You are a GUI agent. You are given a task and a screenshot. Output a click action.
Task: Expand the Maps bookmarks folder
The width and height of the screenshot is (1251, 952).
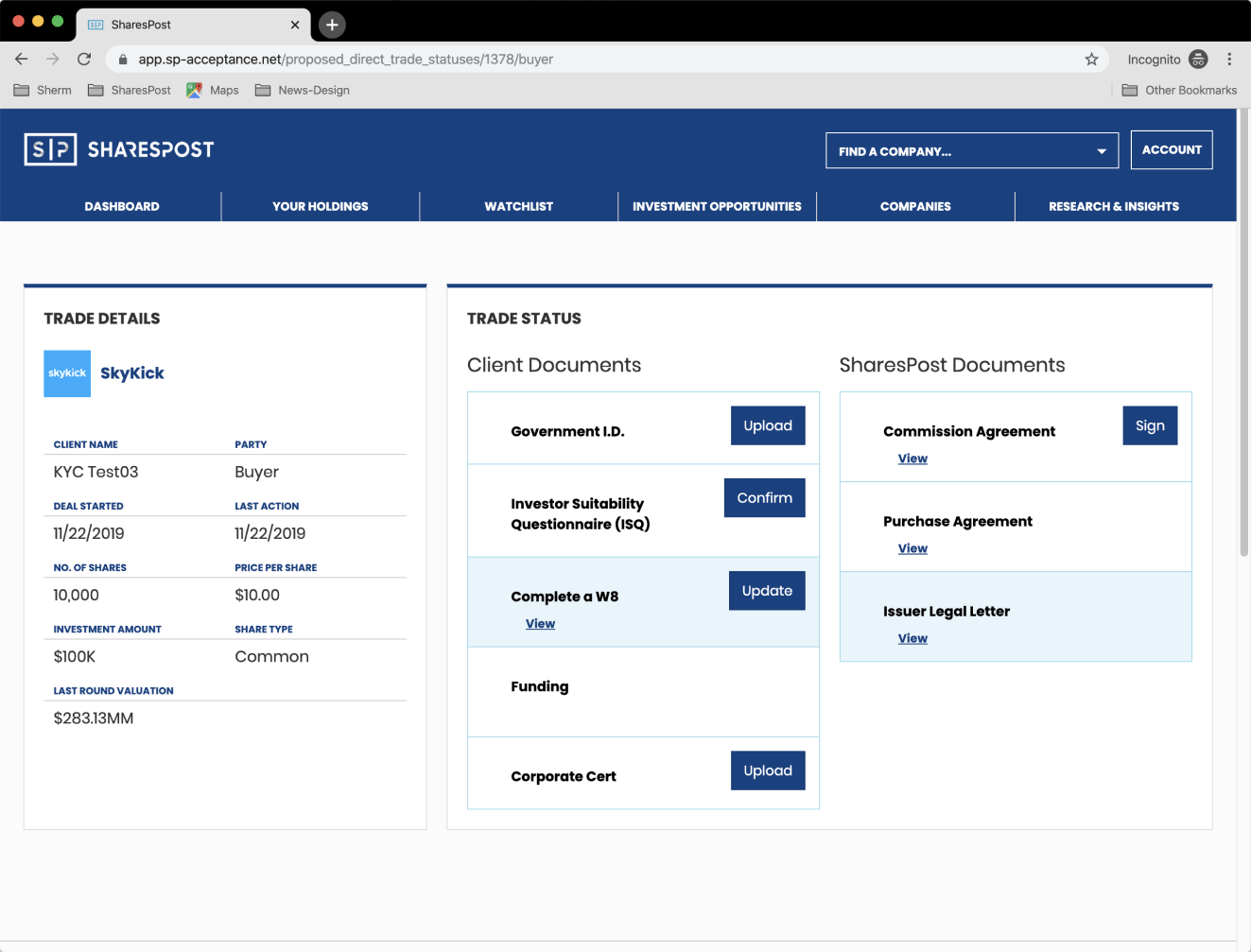[x=212, y=90]
